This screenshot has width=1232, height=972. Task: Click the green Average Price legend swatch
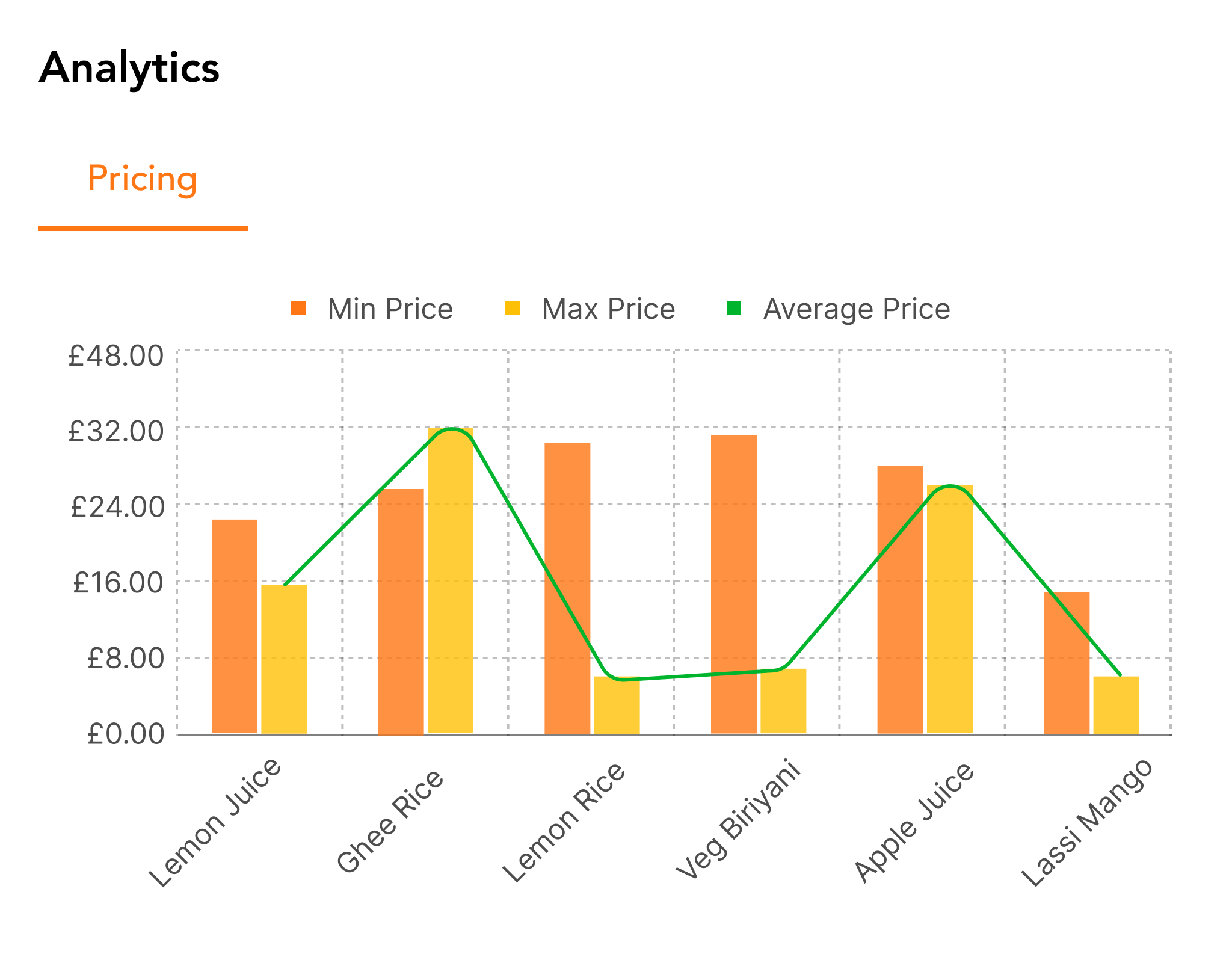pos(734,309)
